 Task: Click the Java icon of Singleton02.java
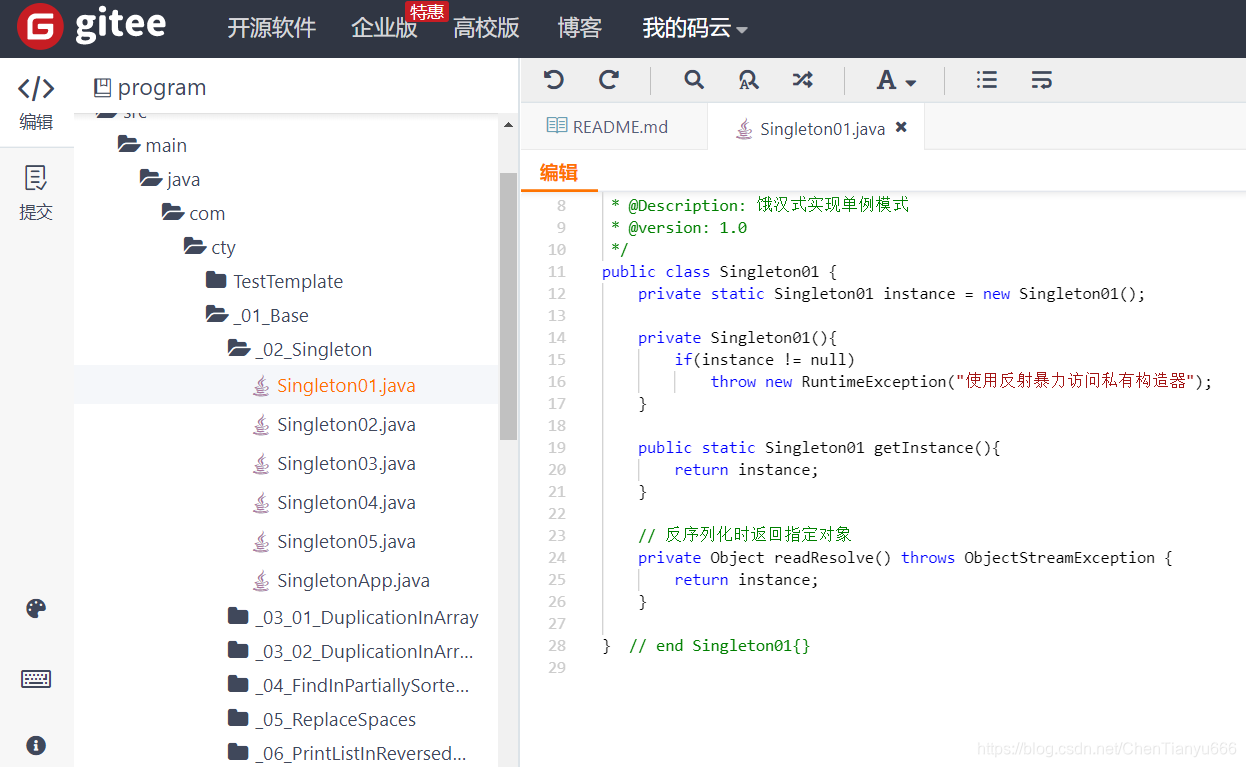[261, 425]
